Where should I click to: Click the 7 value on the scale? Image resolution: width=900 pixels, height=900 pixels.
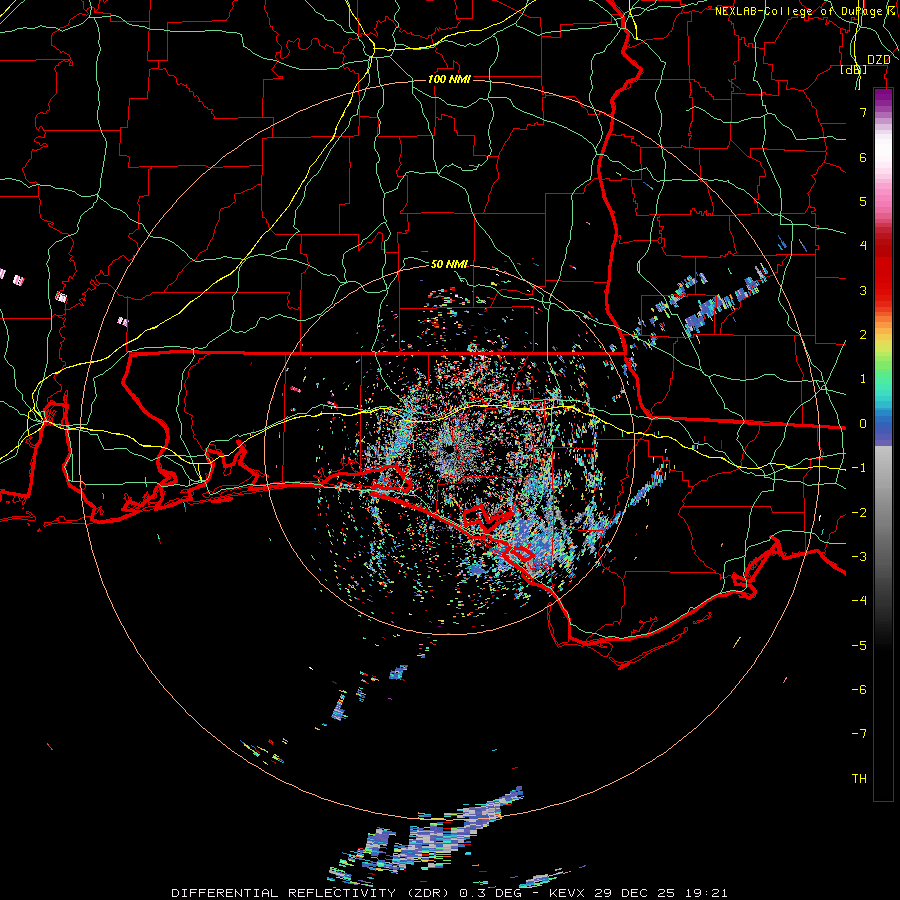(x=863, y=112)
